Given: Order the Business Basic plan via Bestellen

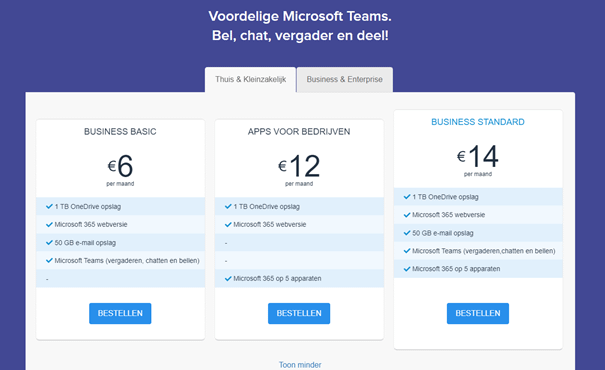Looking at the screenshot, I should 120,313.
